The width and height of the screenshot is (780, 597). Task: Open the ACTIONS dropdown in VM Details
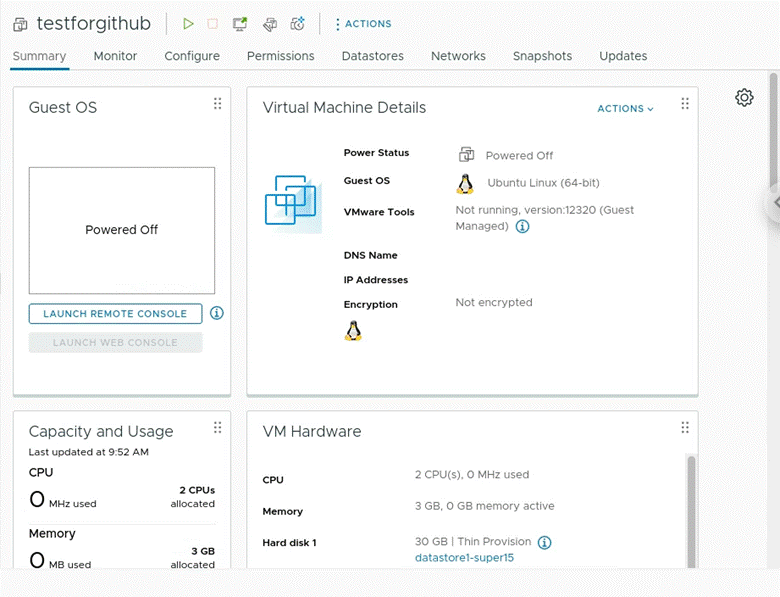(625, 108)
